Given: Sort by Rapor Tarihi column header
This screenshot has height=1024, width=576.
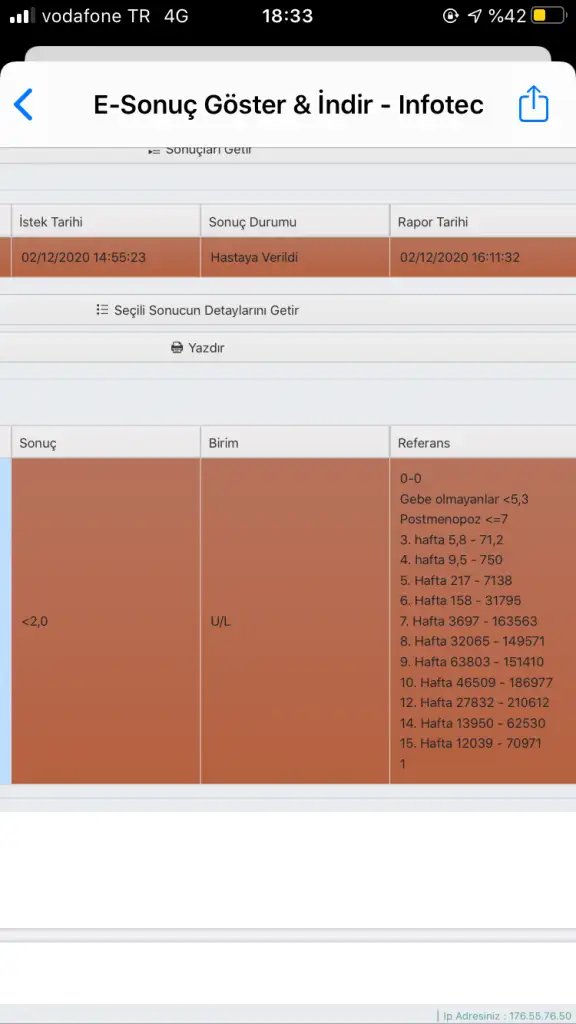Looking at the screenshot, I should [483, 221].
